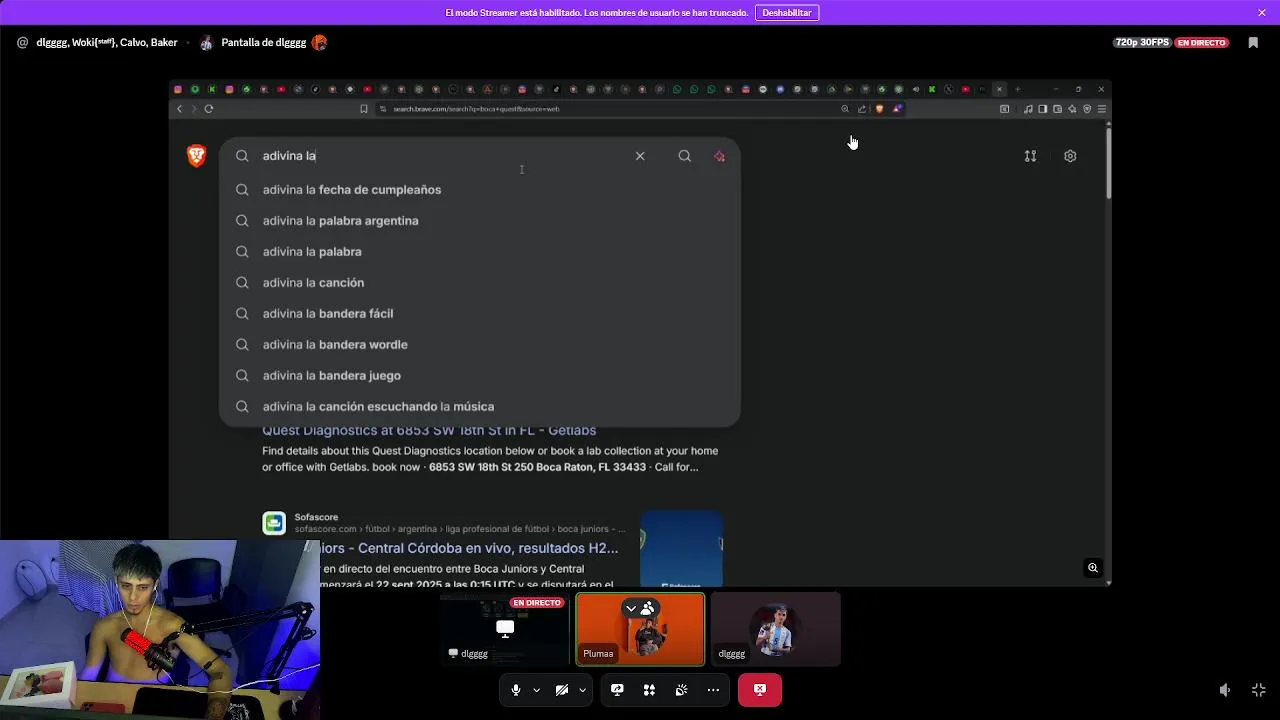This screenshot has height=720, width=1280.
Task: Choose suggestion adivina la palabra argentina
Action: [x=480, y=221]
